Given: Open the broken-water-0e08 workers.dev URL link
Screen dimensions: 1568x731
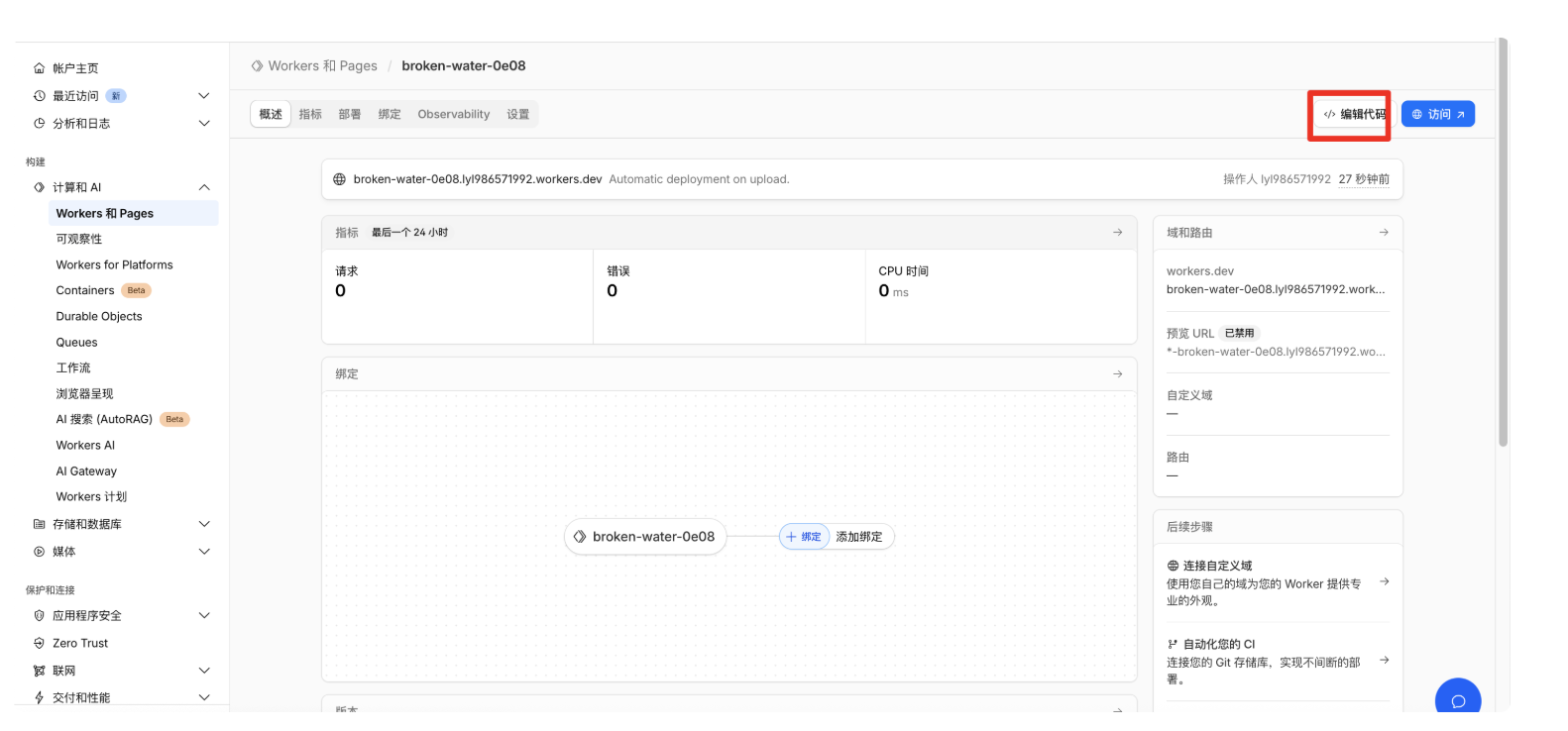Looking at the screenshot, I should [x=477, y=179].
